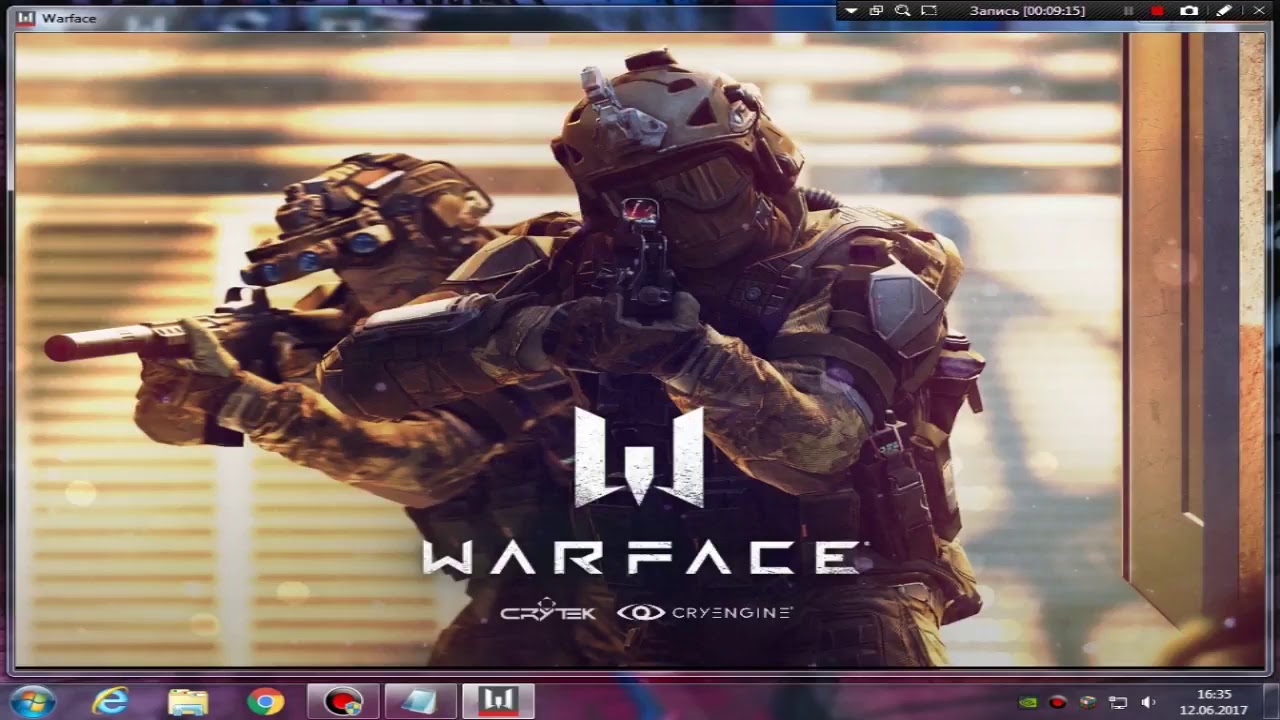Open the Windows Start menu
Image resolution: width=1280 pixels, height=720 pixels.
tap(35, 701)
